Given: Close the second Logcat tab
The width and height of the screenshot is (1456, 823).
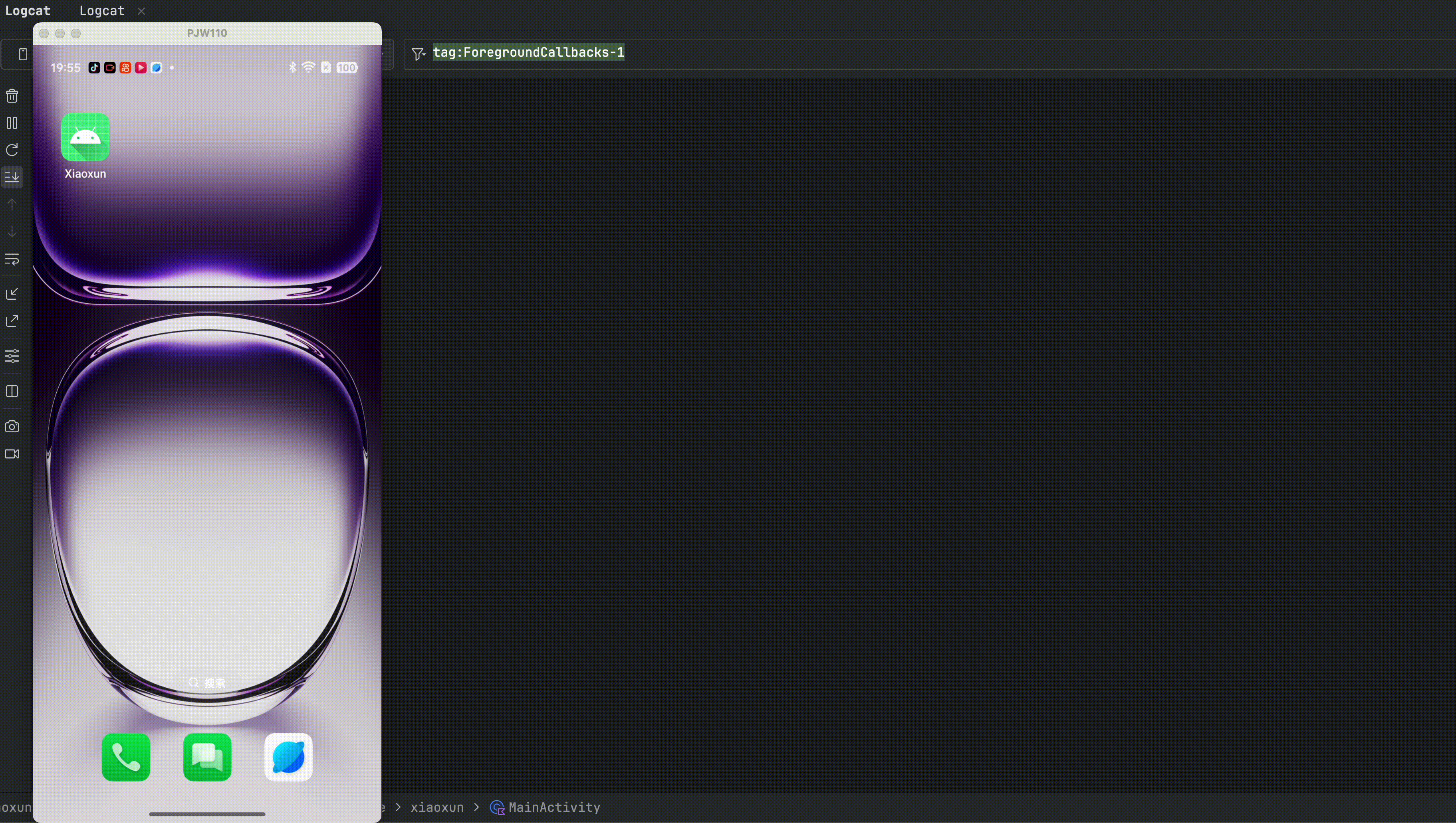Looking at the screenshot, I should coord(141,11).
